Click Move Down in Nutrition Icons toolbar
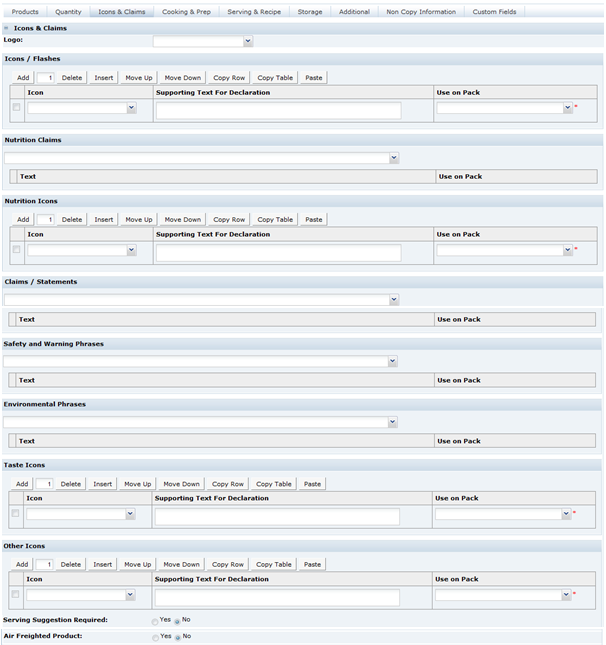Screen dimensions: 606x645 183,220
